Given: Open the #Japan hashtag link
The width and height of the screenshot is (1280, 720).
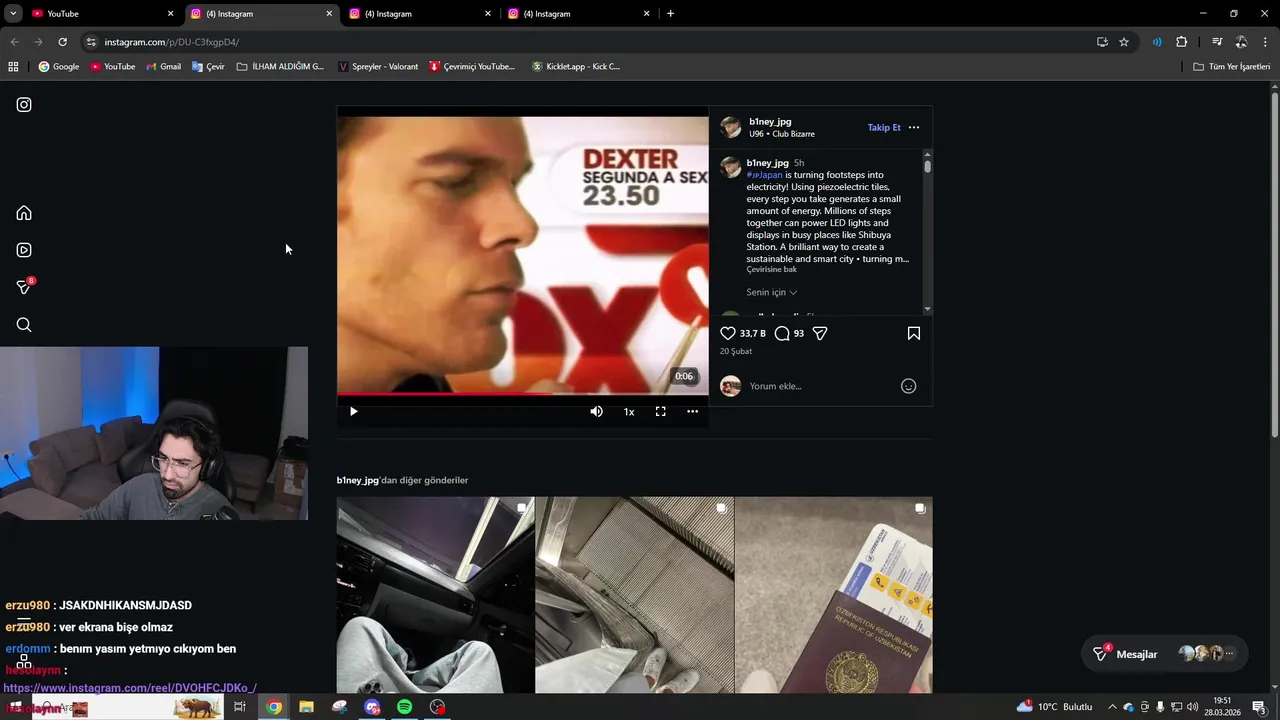Looking at the screenshot, I should click(765, 175).
